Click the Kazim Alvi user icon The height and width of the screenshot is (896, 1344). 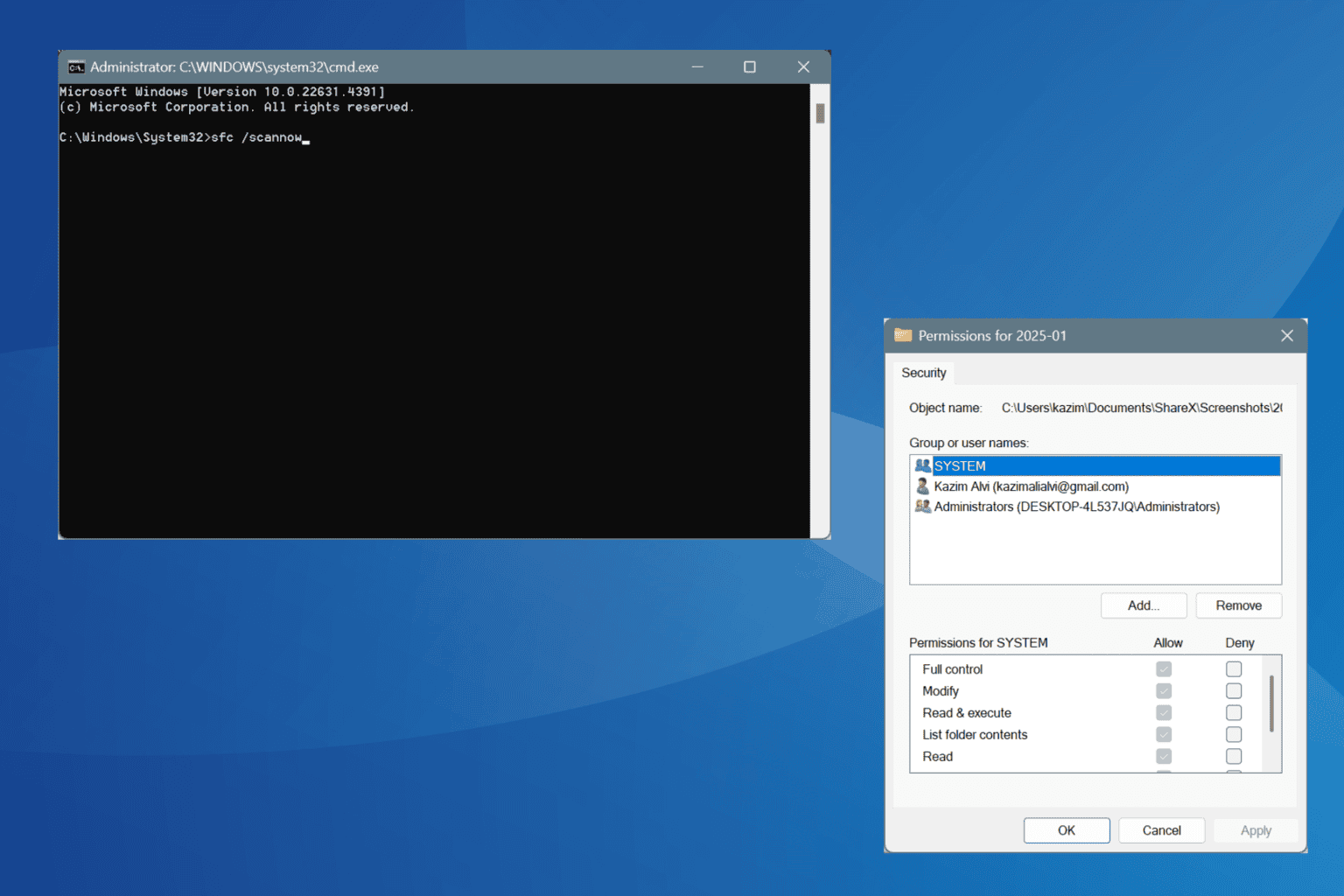pyautogui.click(x=922, y=486)
